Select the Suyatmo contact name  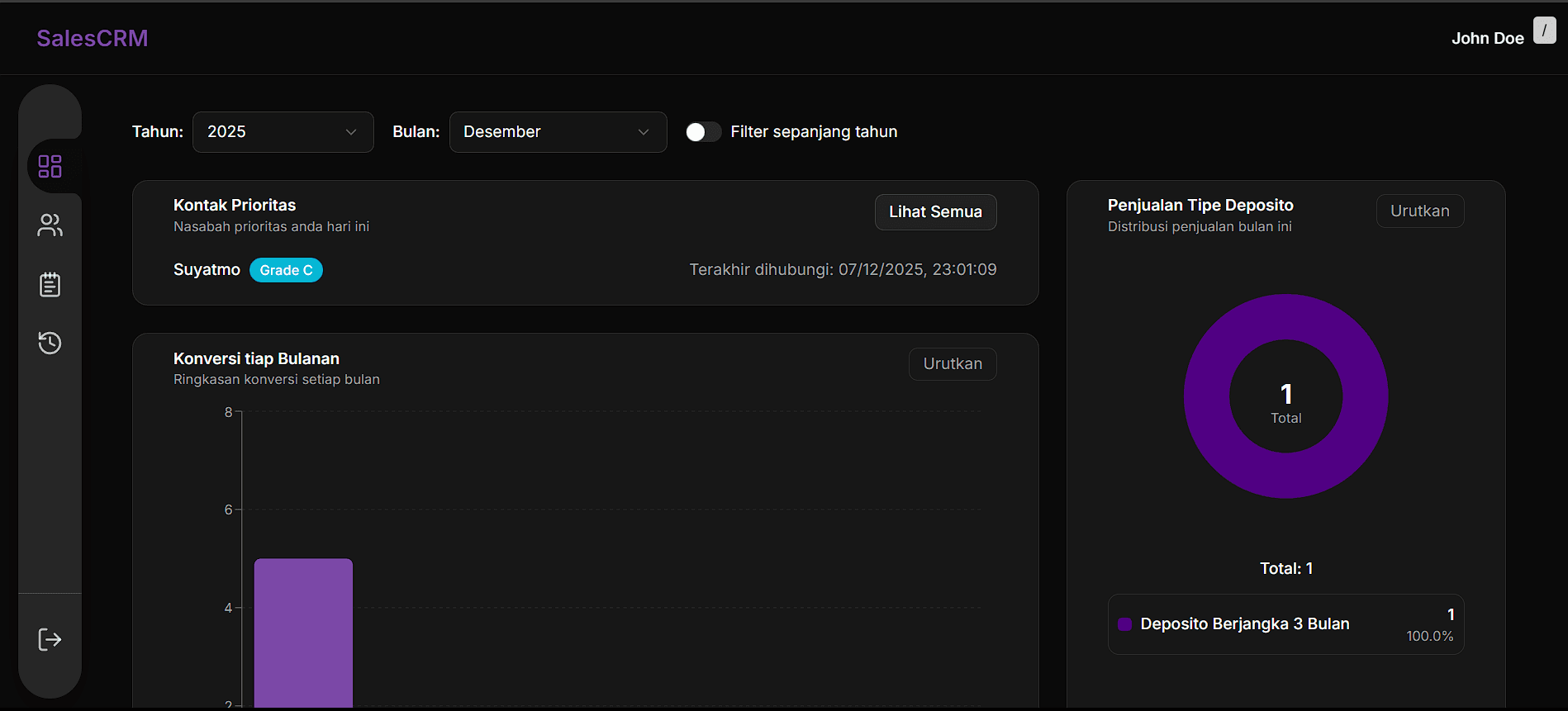click(207, 270)
